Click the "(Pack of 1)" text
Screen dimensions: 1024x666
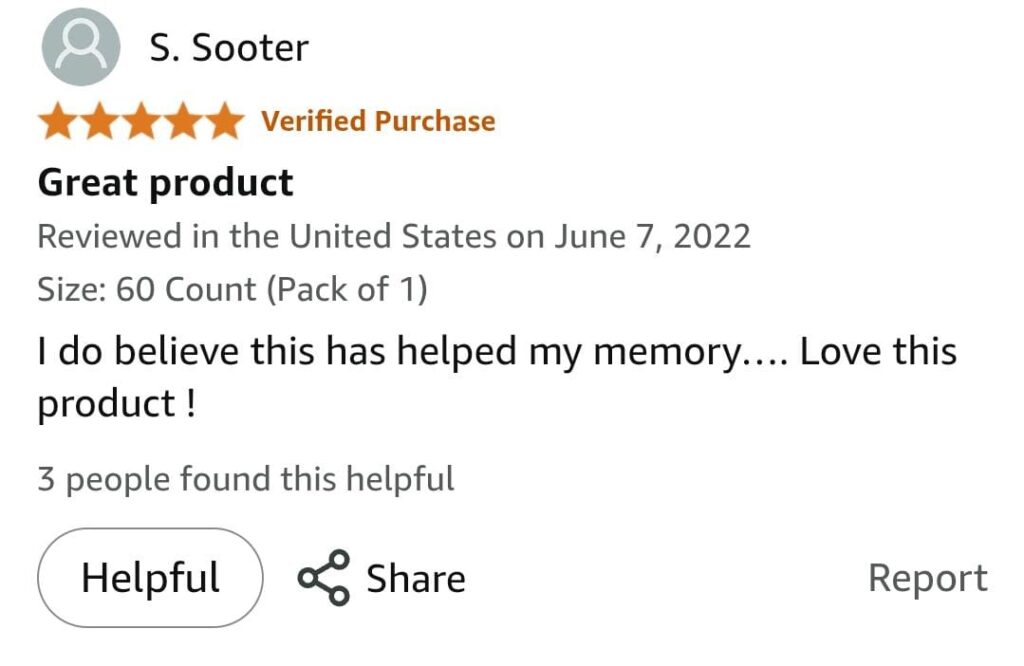click(x=346, y=290)
